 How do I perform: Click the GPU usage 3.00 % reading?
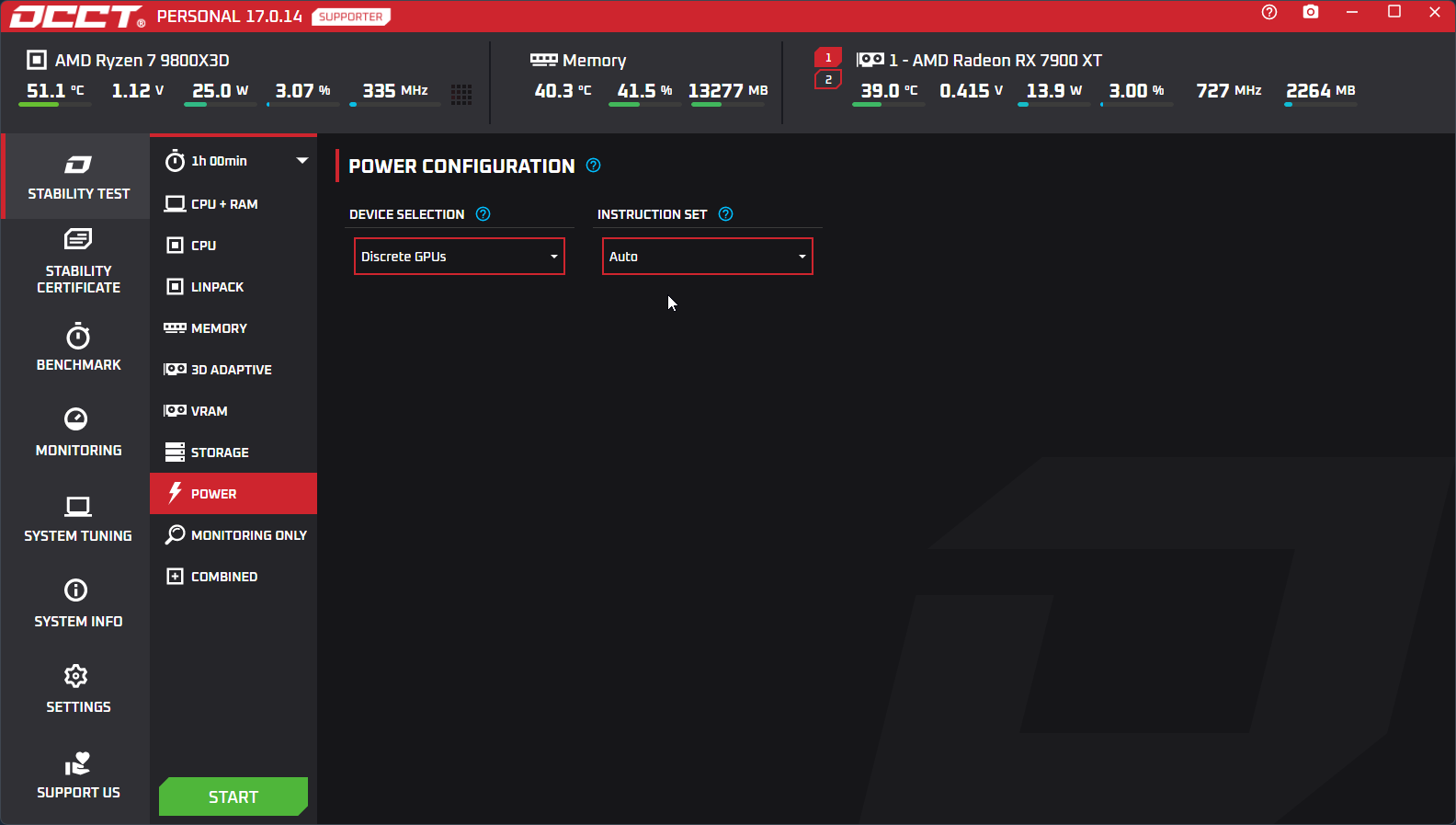click(1137, 91)
